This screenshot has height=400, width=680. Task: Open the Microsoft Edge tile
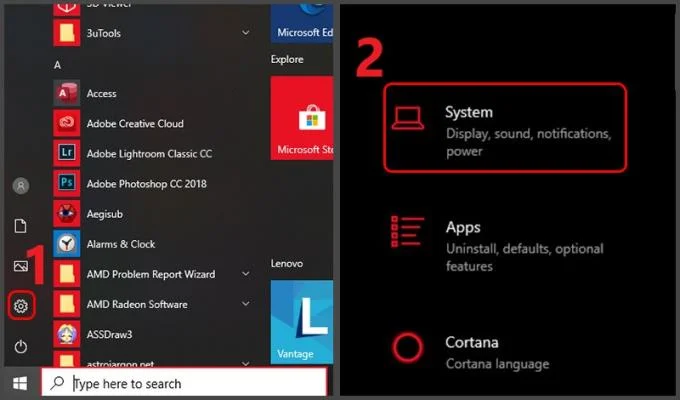click(302, 23)
